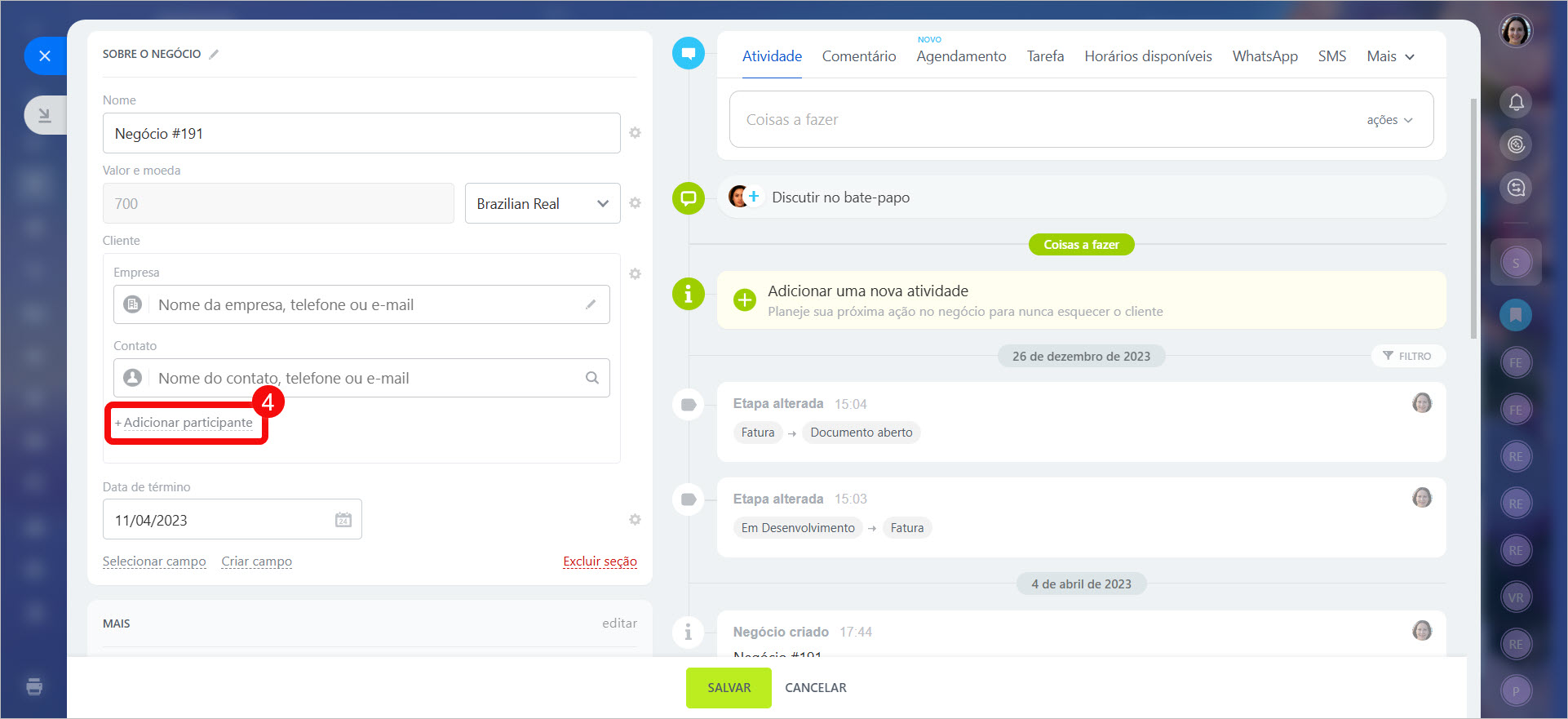Open the Agendamento tab

click(x=961, y=56)
